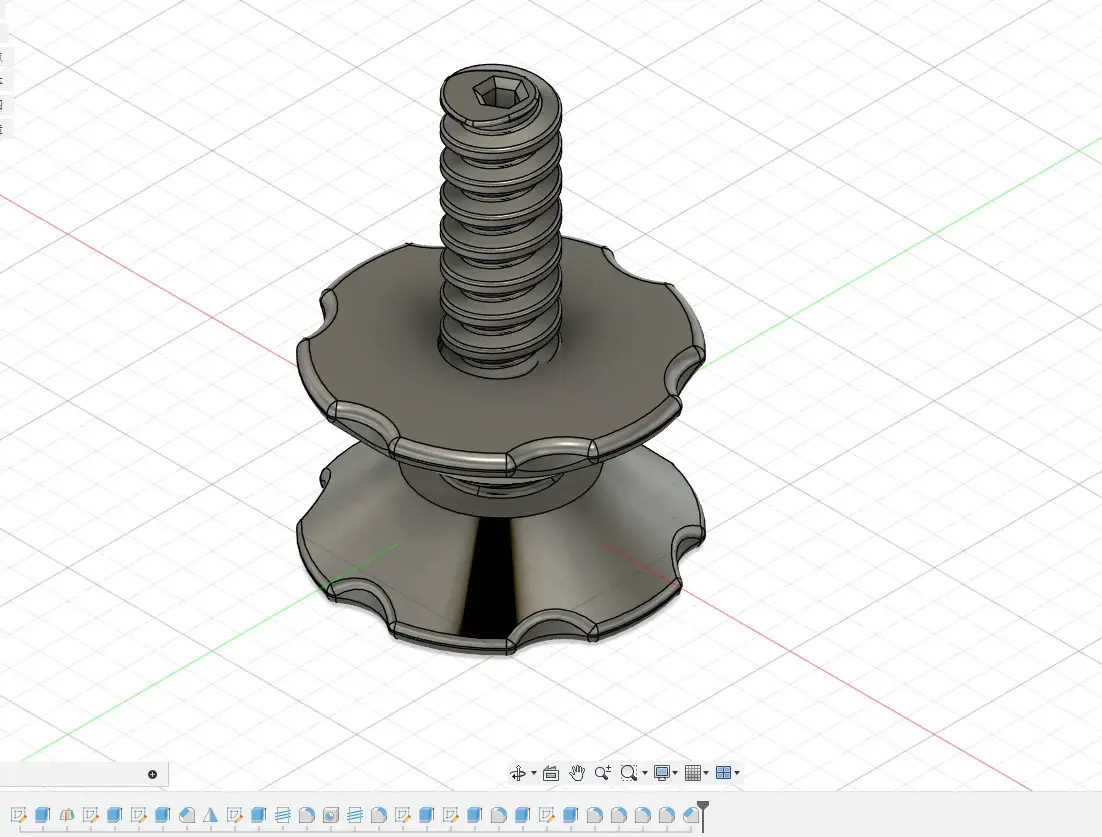Select the Zoom magnifier tool
Screen dimensions: 1102x837
[602, 773]
